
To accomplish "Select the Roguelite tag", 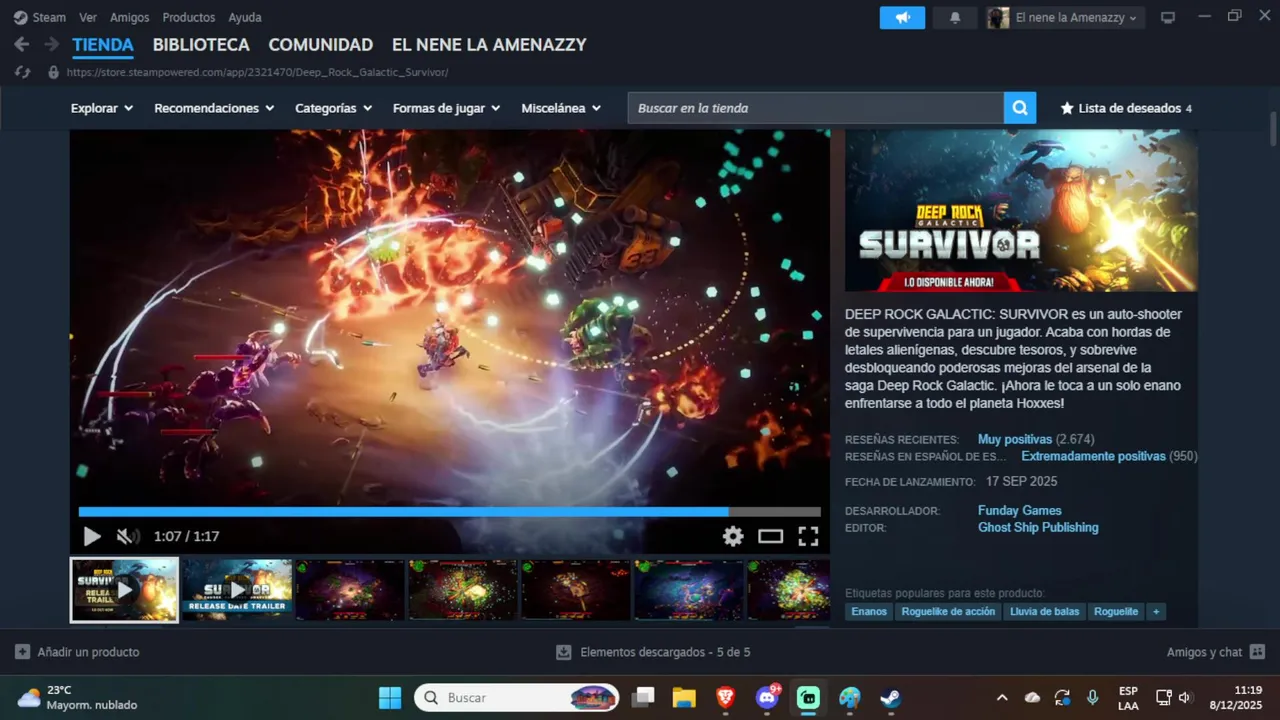I will (x=1116, y=611).
